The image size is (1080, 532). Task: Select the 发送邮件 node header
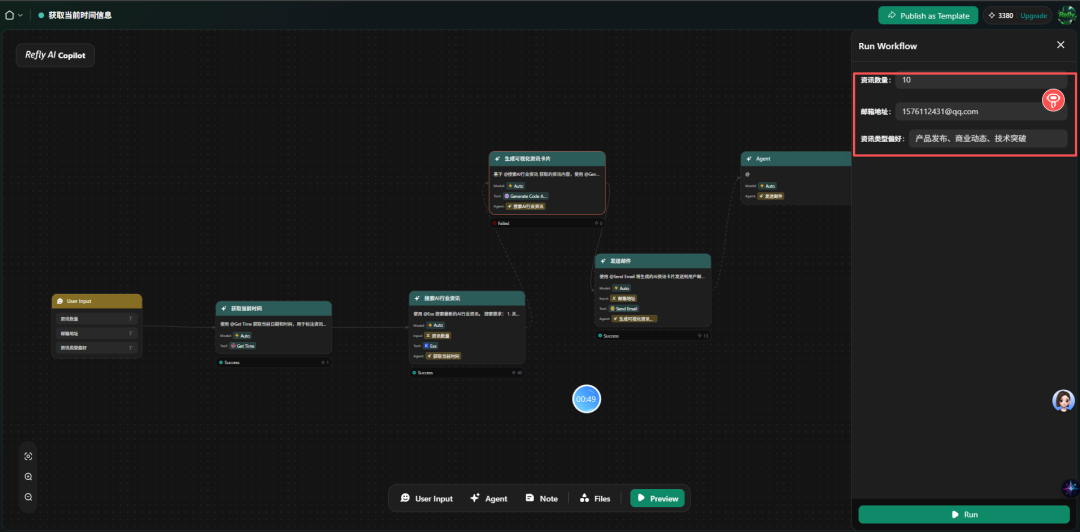point(652,261)
